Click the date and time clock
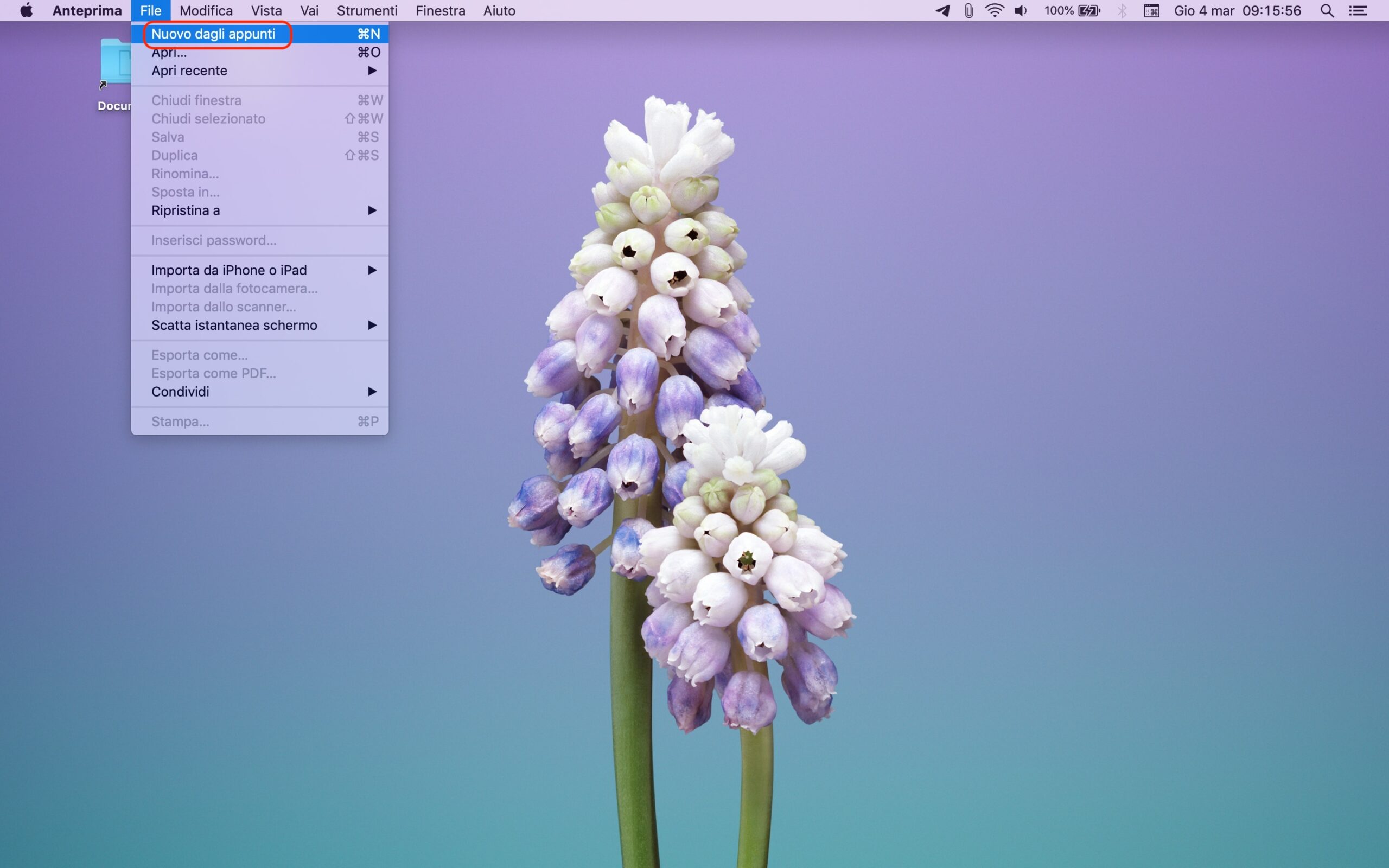The width and height of the screenshot is (1389, 868). click(1237, 10)
